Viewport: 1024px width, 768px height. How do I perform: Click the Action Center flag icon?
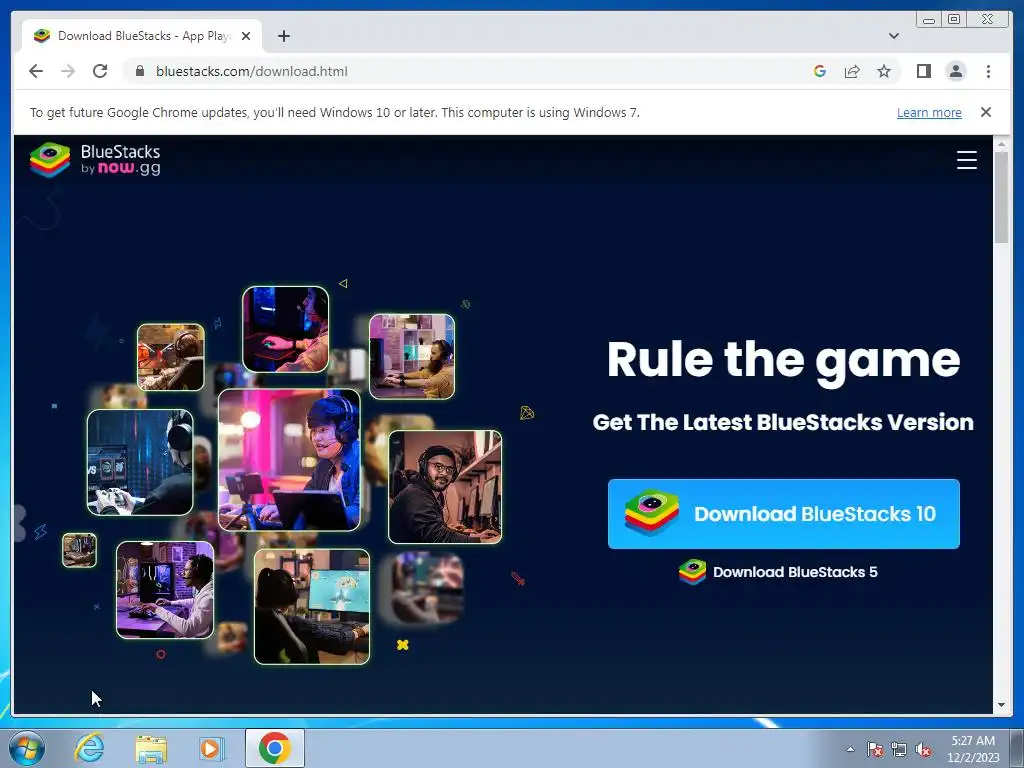(874, 750)
